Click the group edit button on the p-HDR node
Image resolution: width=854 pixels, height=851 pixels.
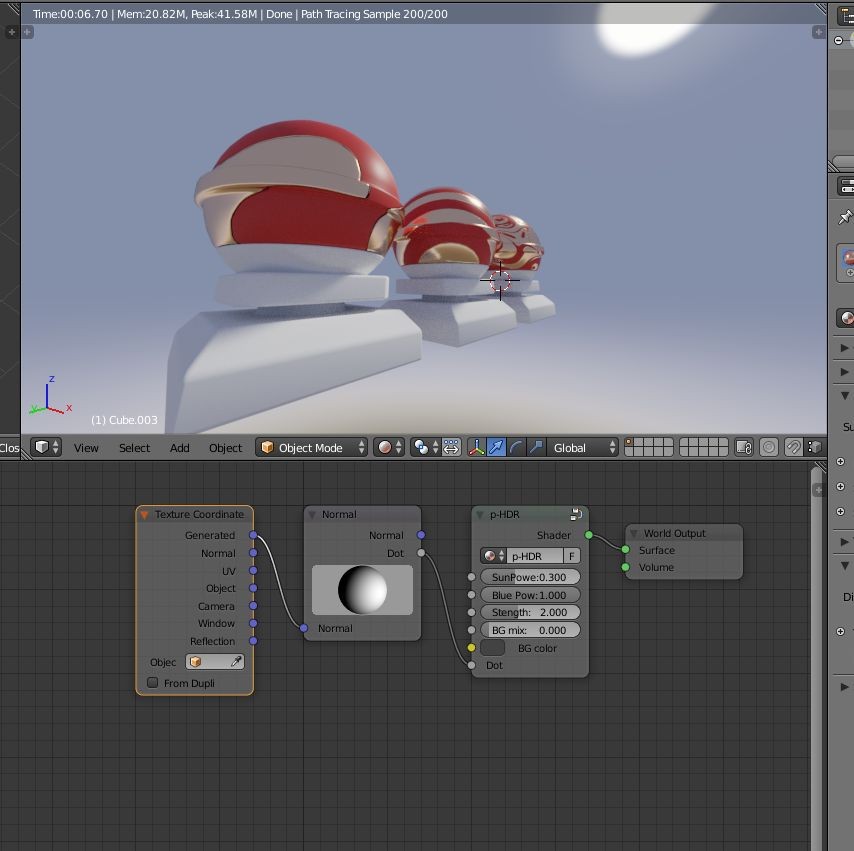(576, 513)
